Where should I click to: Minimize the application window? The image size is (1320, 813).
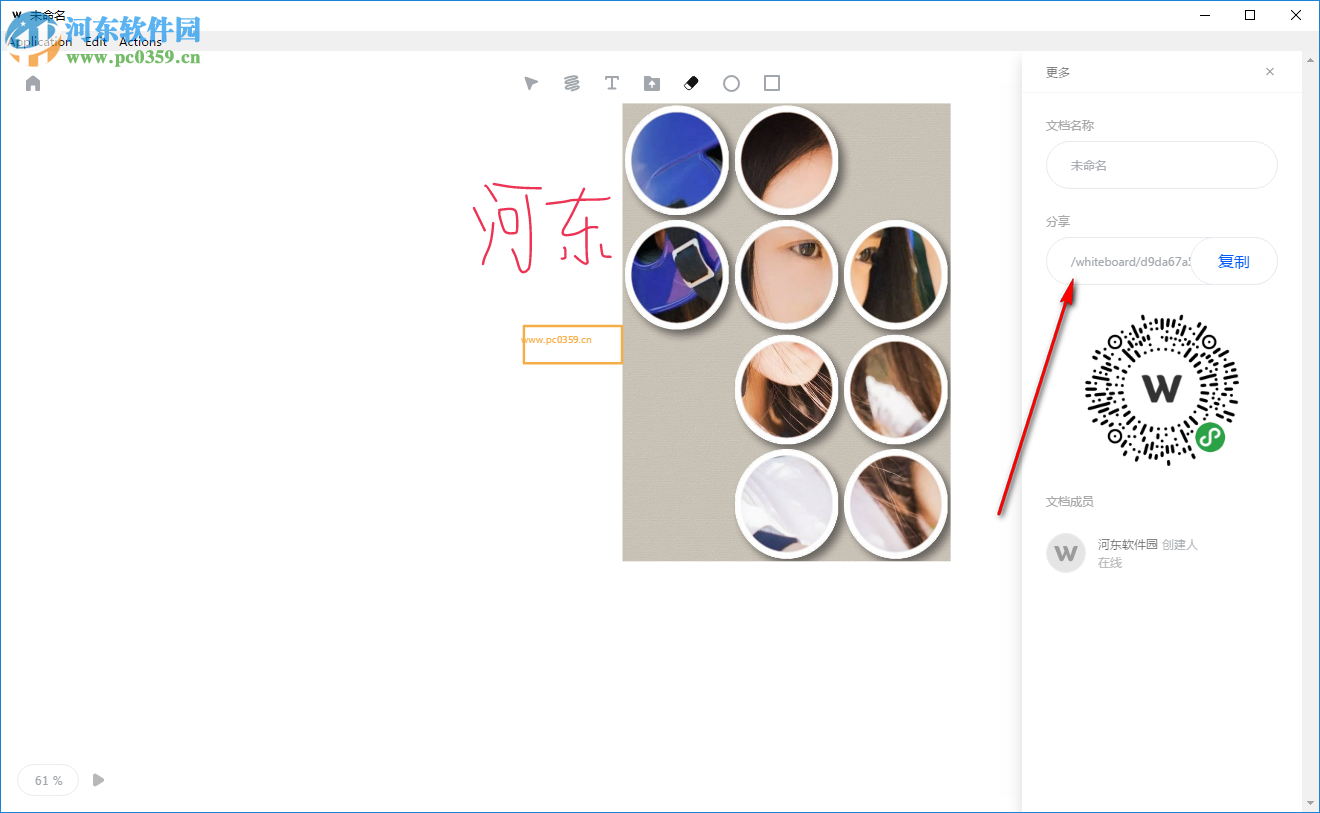point(1205,15)
